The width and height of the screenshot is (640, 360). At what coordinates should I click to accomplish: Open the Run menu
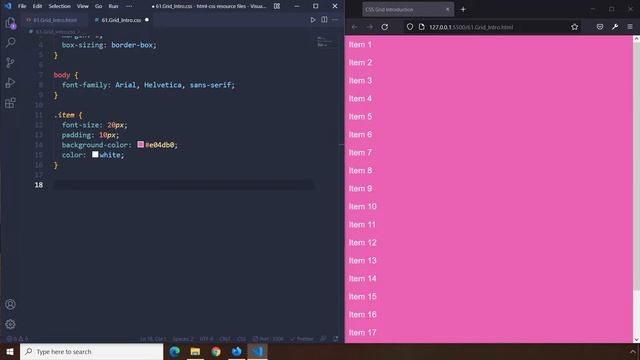(x=113, y=6)
